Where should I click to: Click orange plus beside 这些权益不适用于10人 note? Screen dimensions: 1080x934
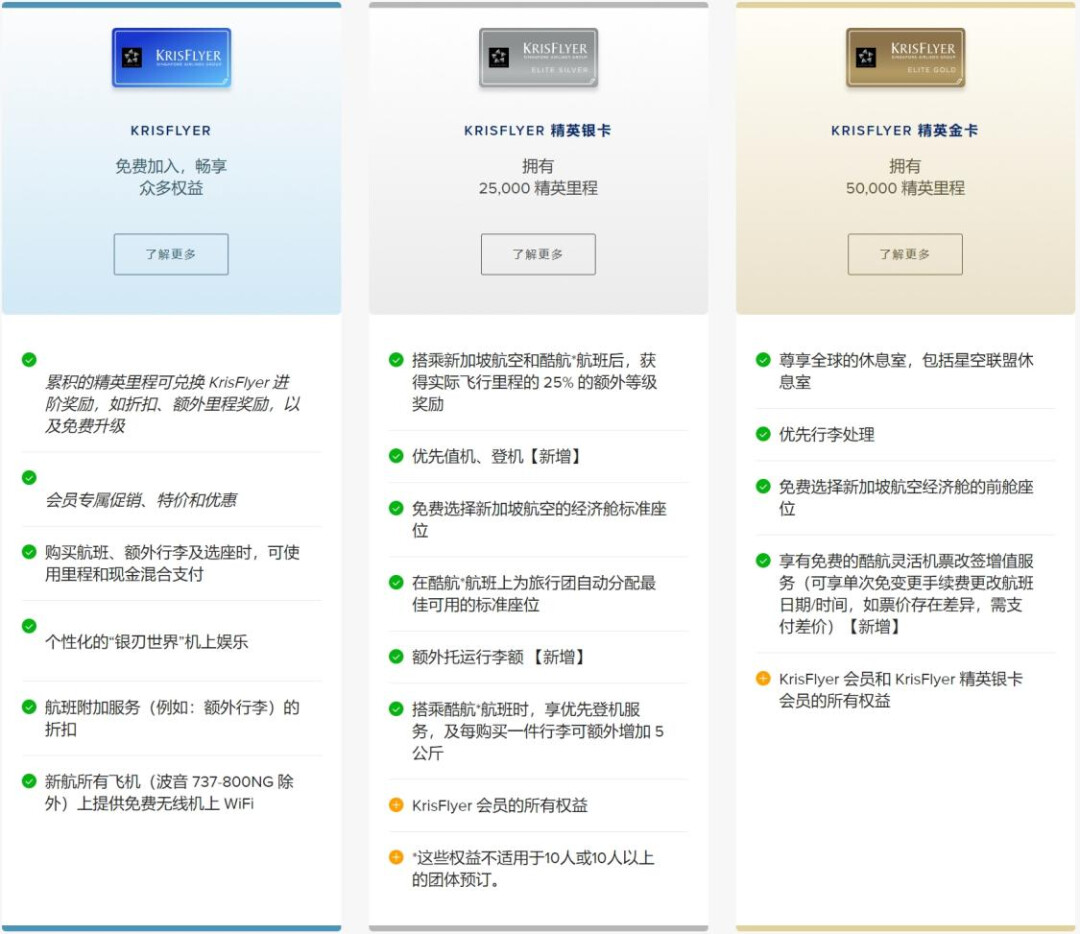point(396,858)
